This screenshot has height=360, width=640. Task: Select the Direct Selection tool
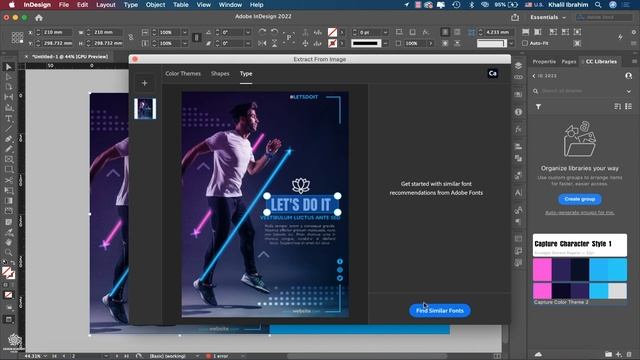click(9, 77)
